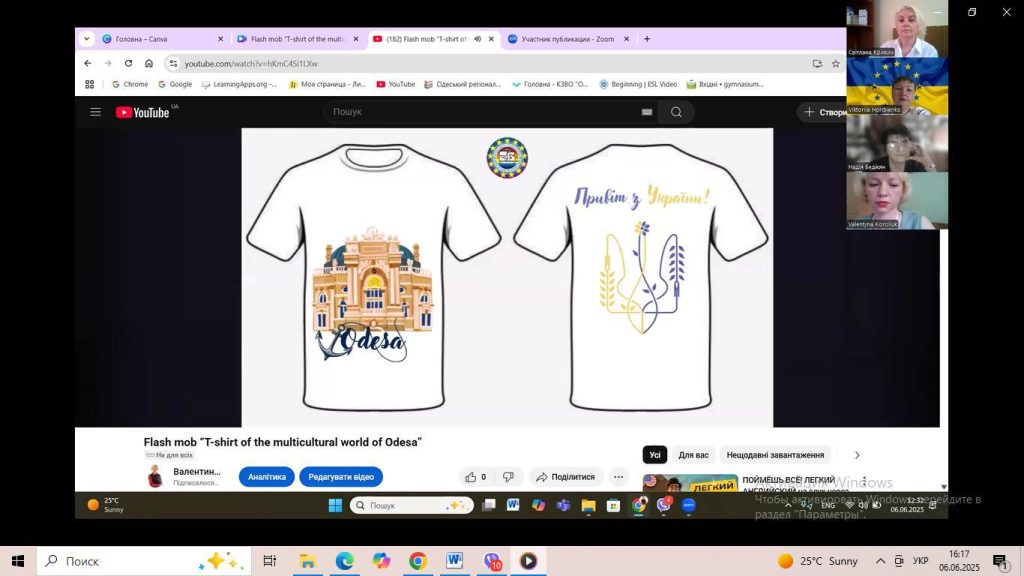Viewport: 1024px width, 576px height.
Task: Select the 'Для вас' filter chip
Action: tap(694, 455)
